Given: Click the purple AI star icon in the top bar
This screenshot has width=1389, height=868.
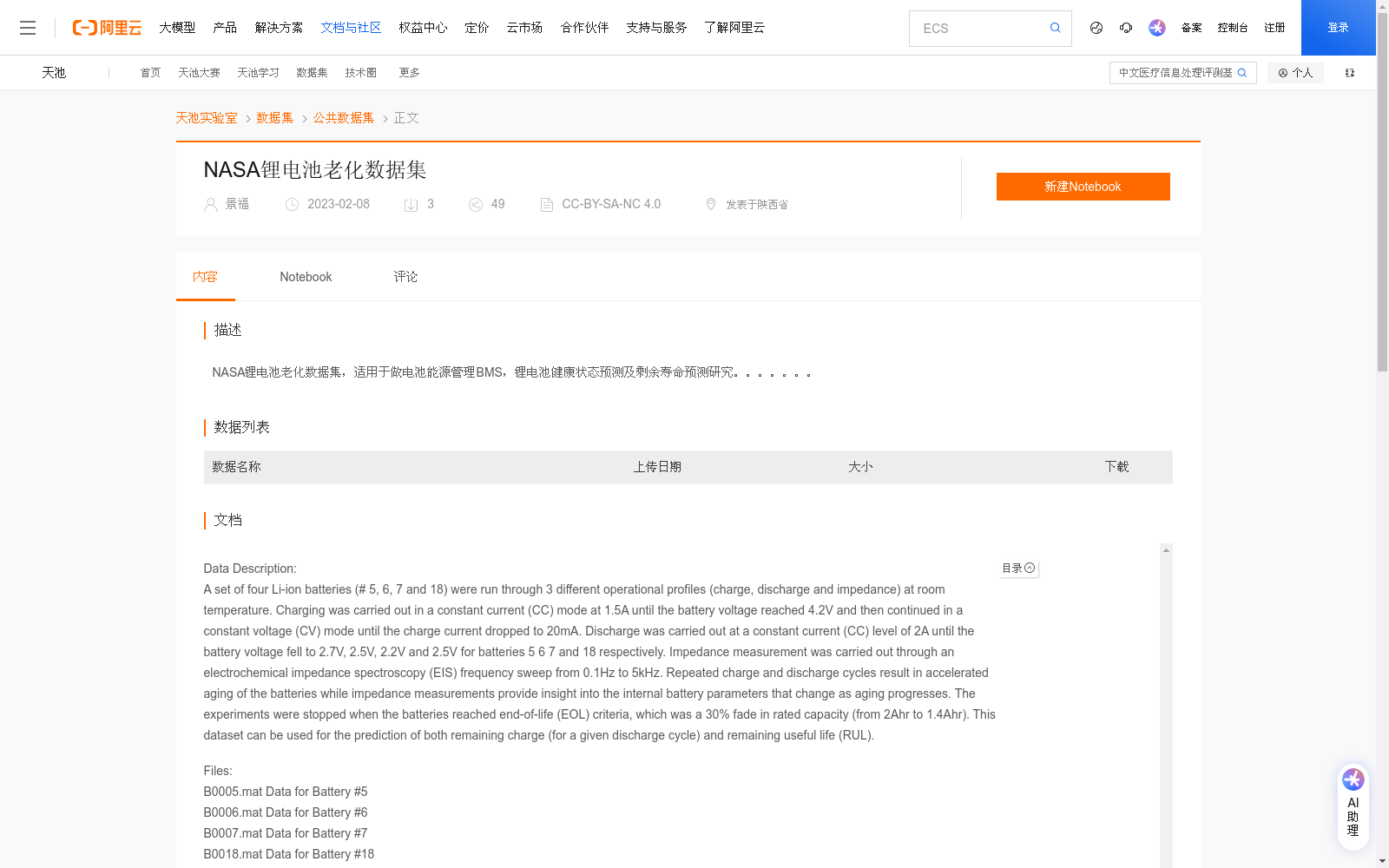Looking at the screenshot, I should point(1157,28).
